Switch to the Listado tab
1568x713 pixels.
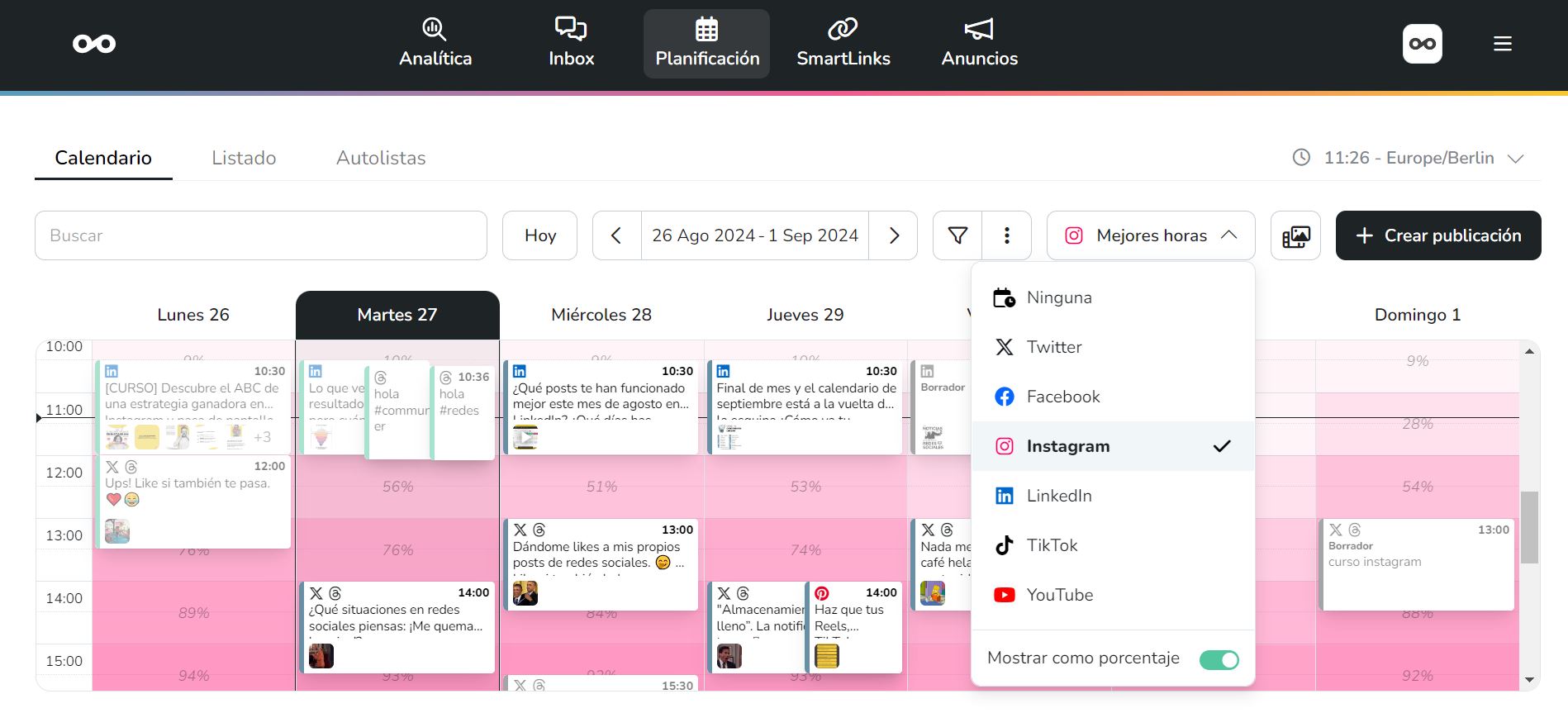pos(244,158)
